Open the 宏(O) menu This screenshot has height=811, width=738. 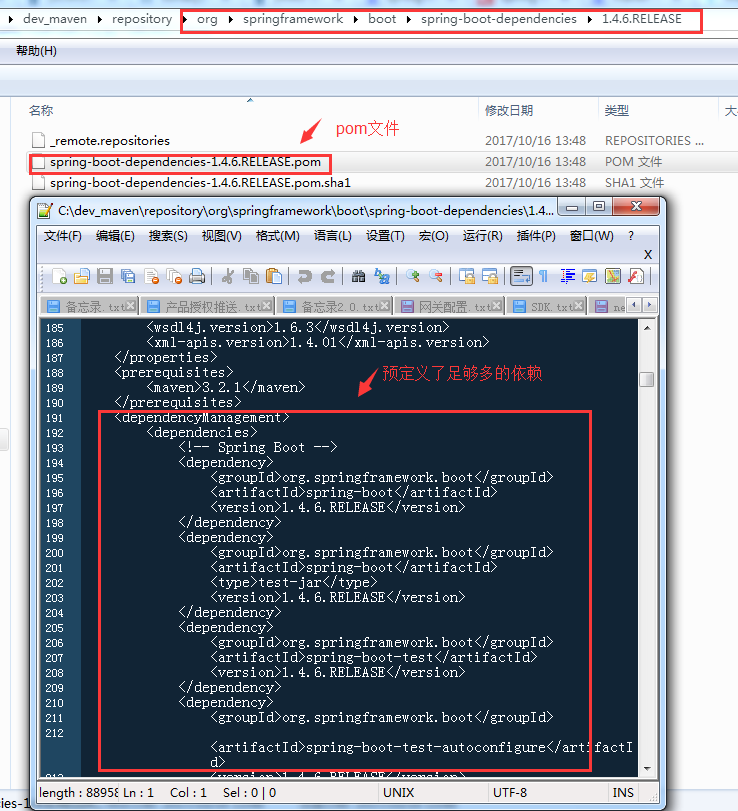[x=433, y=236]
